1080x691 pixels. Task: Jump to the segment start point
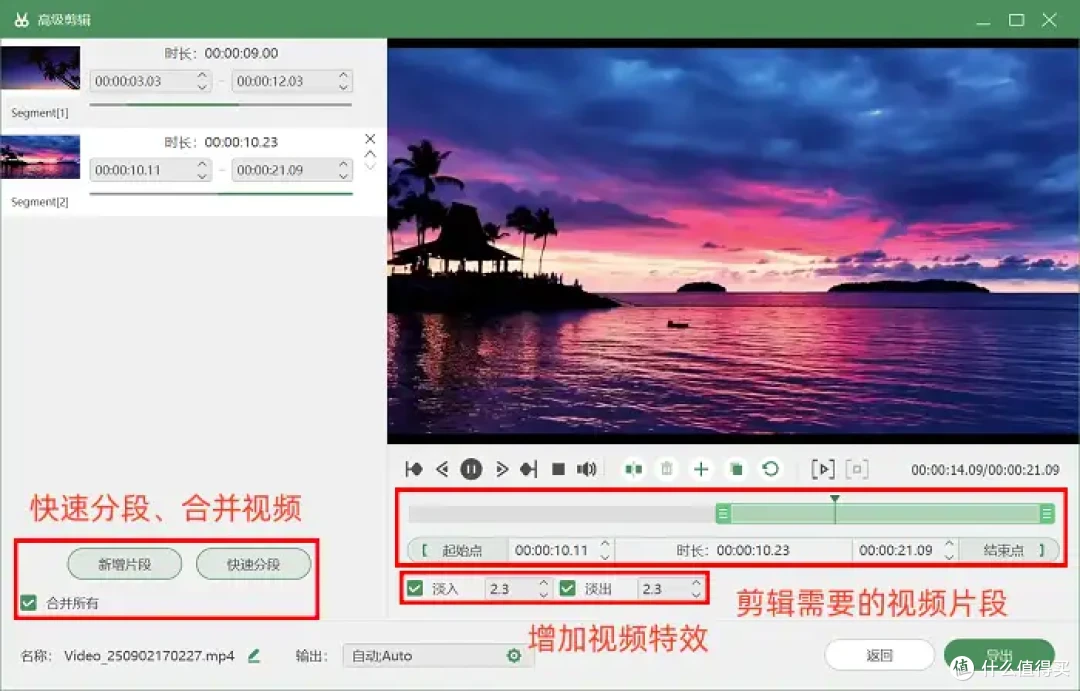coord(414,469)
